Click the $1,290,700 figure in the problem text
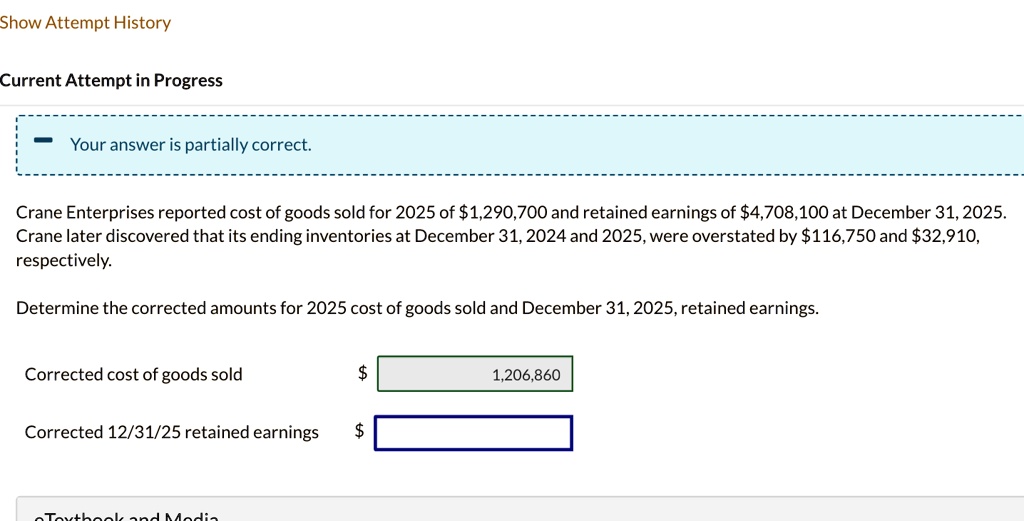1024x521 pixels. click(503, 213)
